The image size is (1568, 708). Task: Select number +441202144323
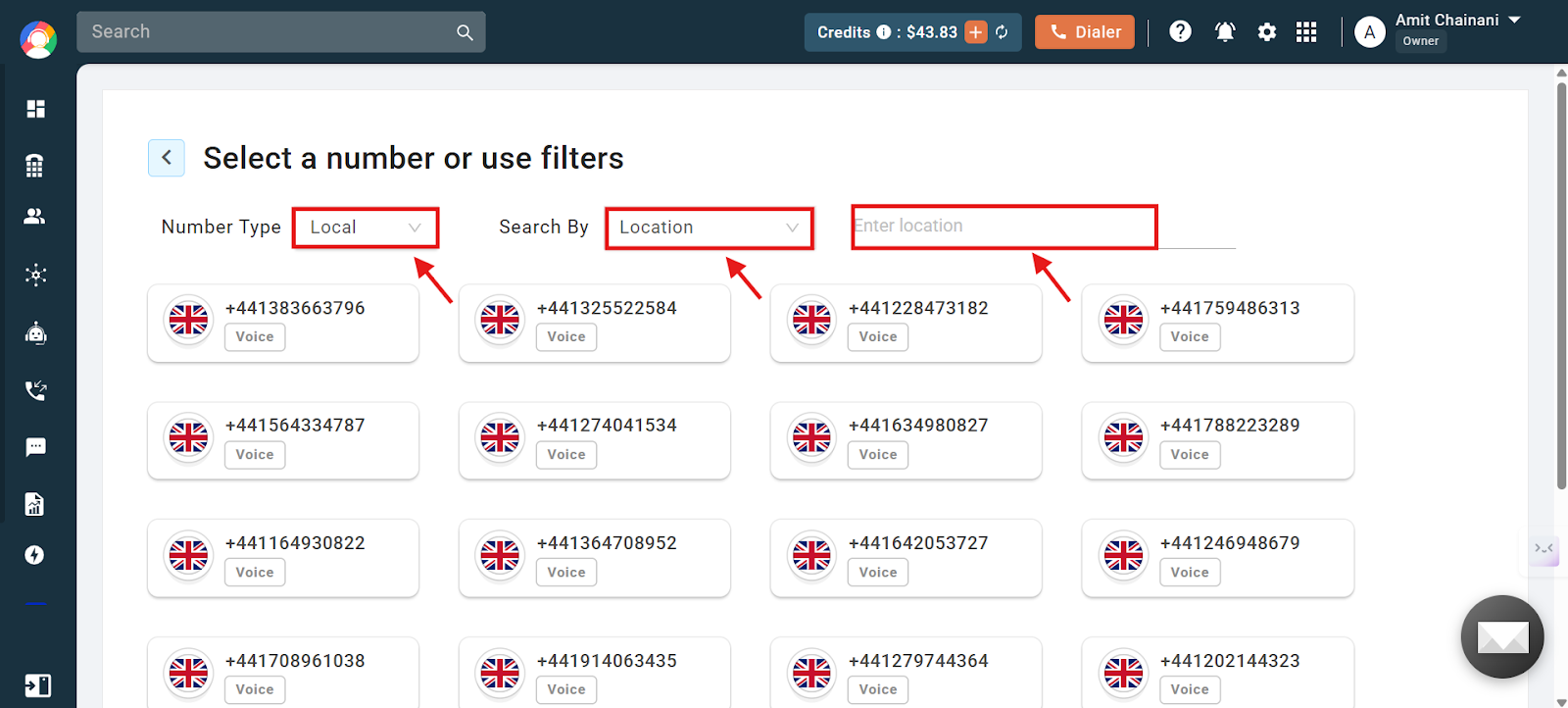point(1218,673)
